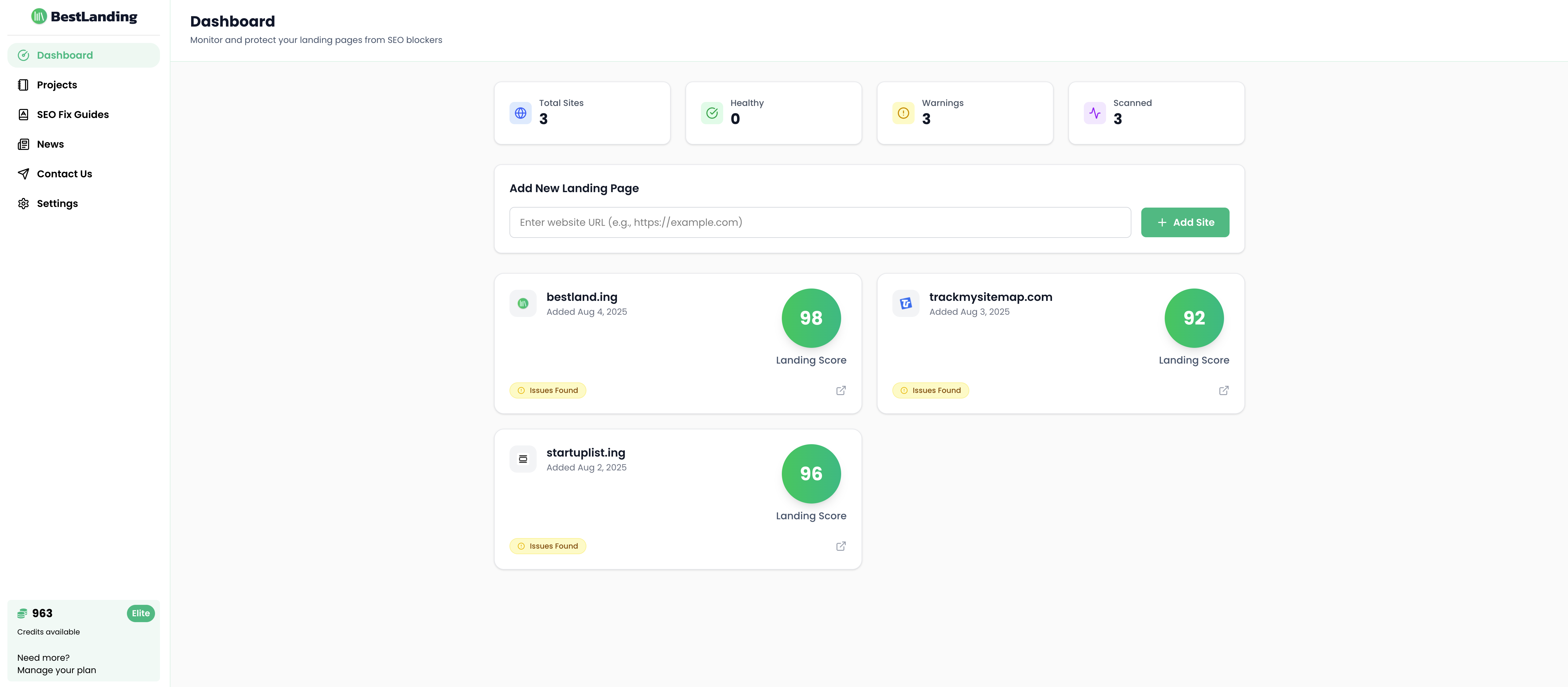1568x687 pixels.
Task: Click Landing Score label under 98
Action: click(x=811, y=360)
